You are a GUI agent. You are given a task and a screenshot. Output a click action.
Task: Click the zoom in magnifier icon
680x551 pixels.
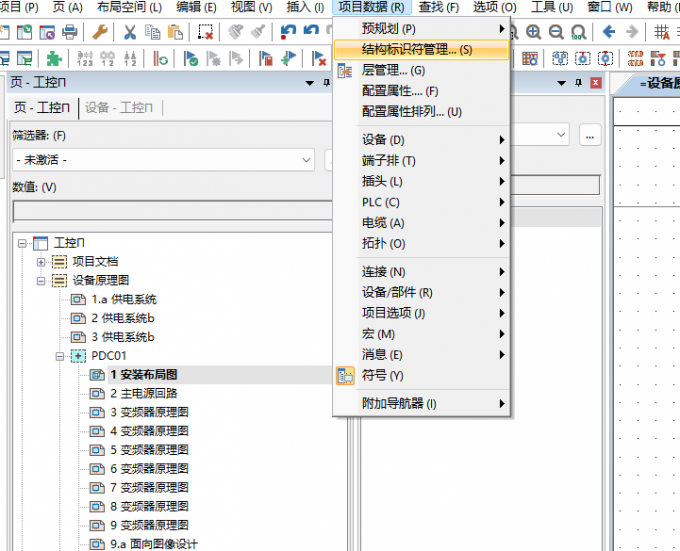533,32
